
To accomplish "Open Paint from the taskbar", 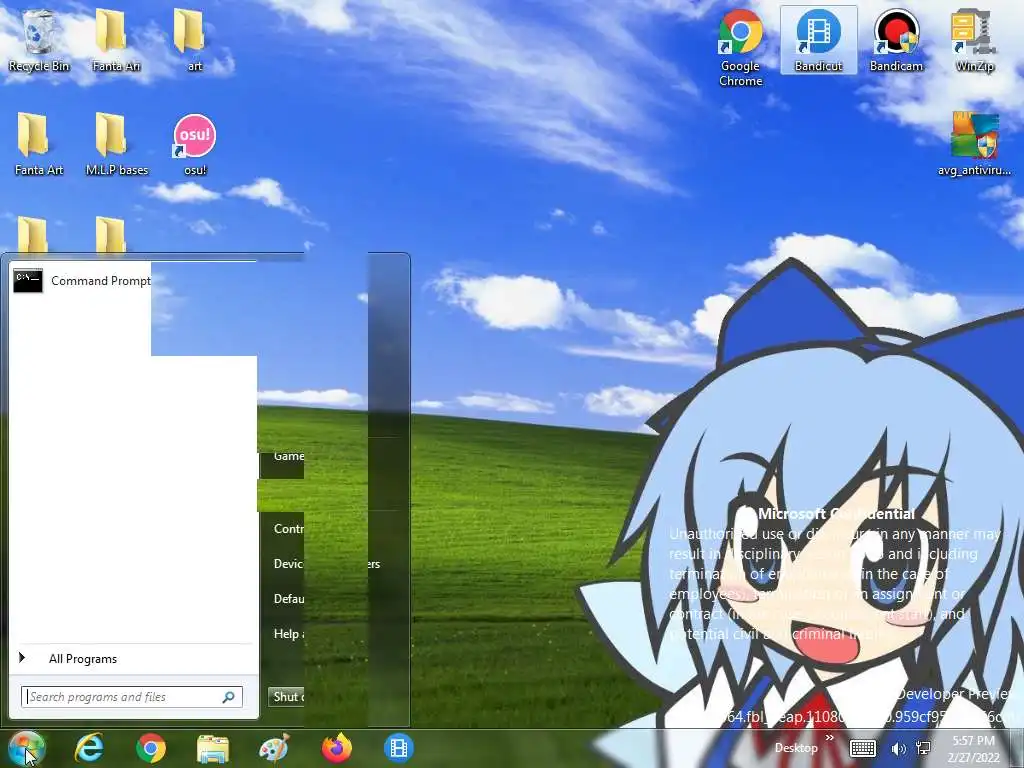I will tap(275, 748).
